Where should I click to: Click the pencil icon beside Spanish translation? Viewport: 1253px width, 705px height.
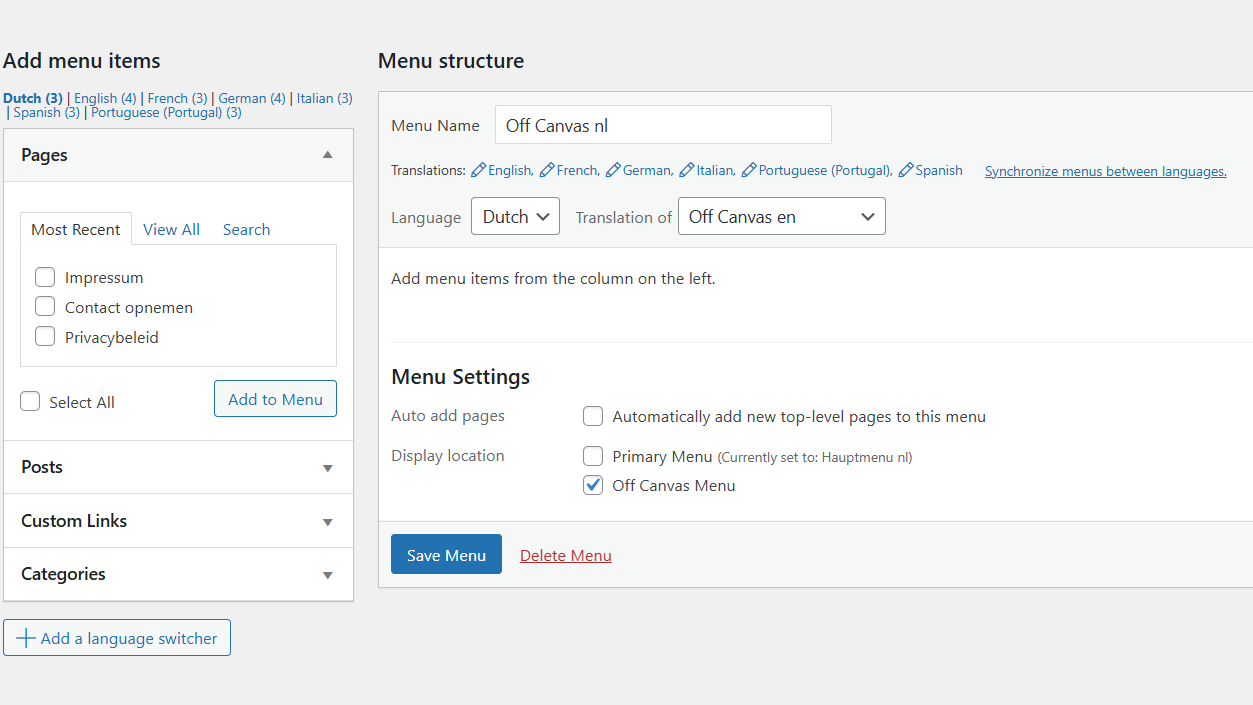906,170
